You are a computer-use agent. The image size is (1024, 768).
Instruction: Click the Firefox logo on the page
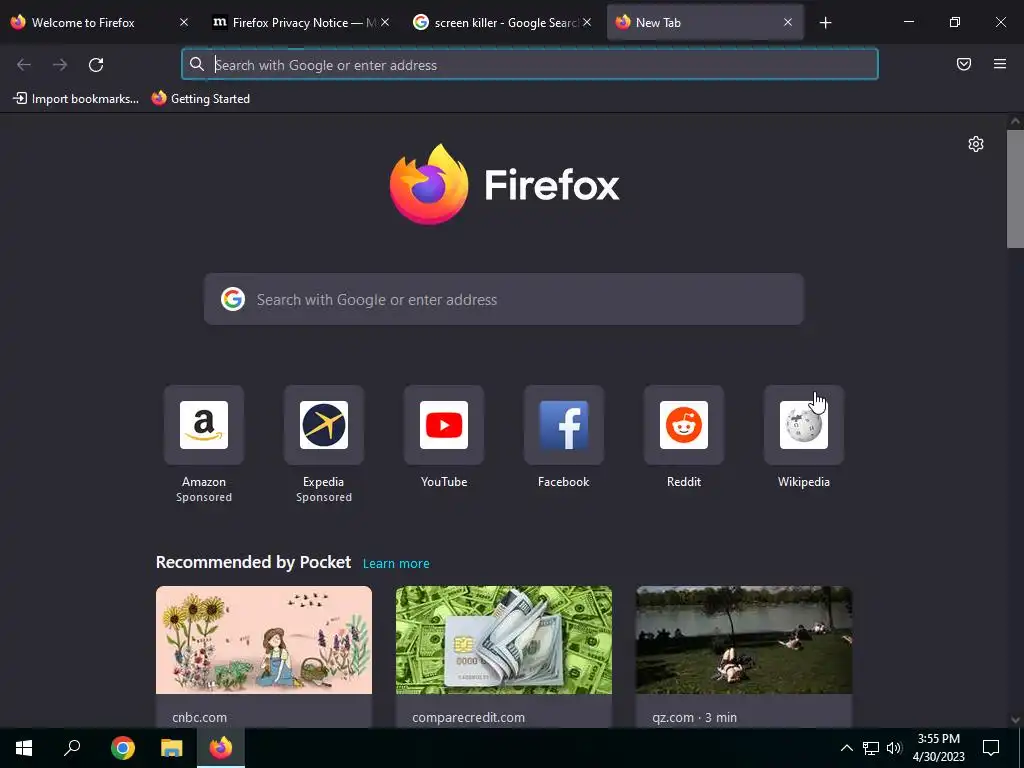pos(429,184)
